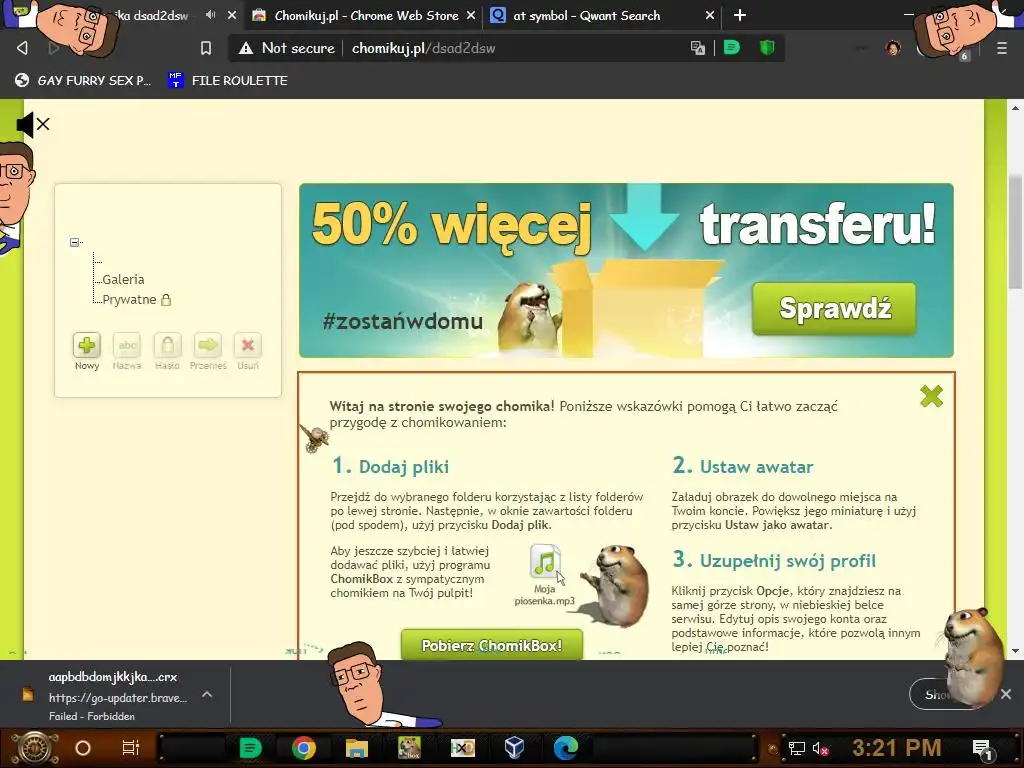
Task: Open Microsoft Edge from taskbar
Action: (566, 748)
